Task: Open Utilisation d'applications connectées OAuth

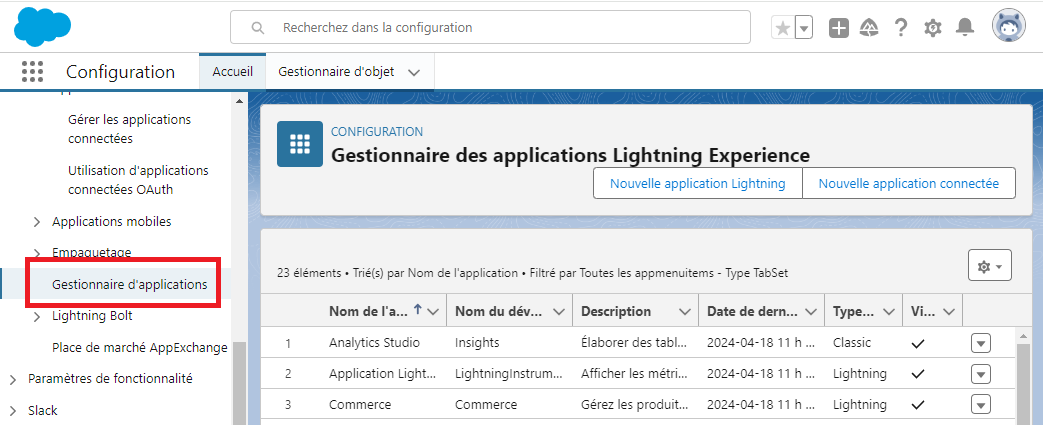Action: [138, 180]
